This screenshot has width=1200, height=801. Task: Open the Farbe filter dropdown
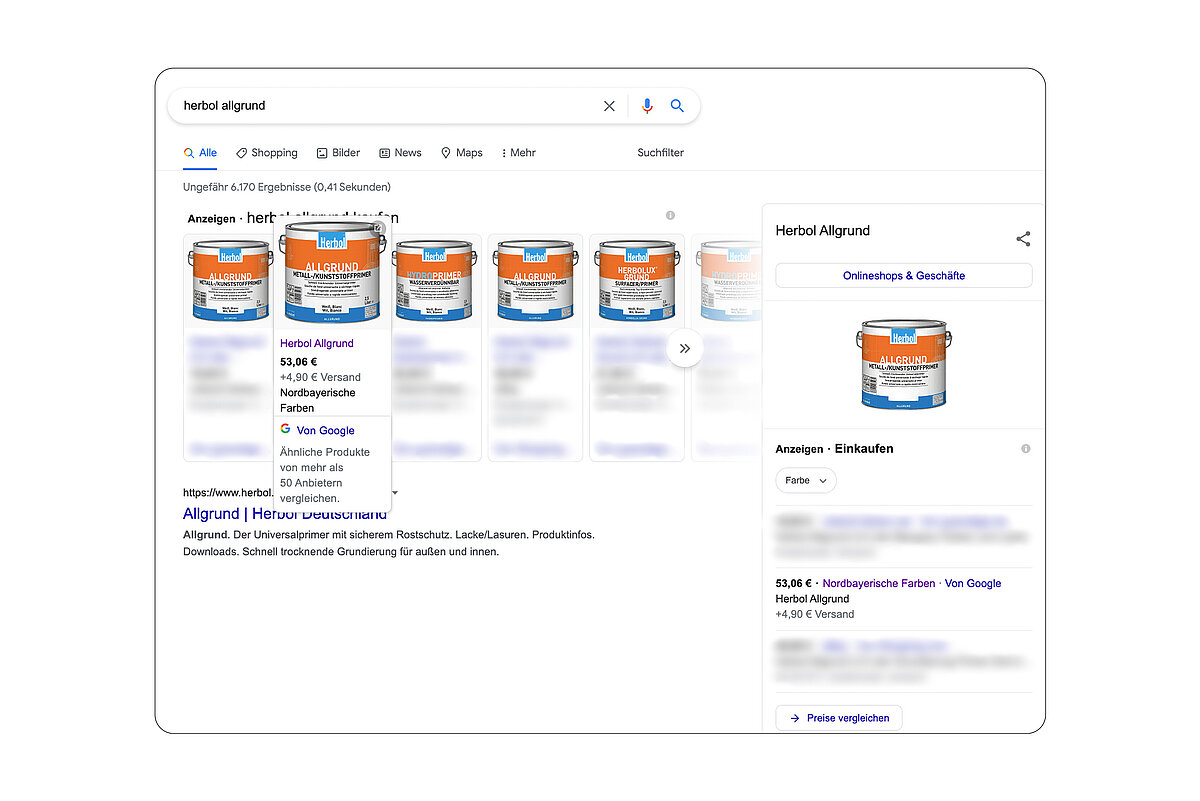(806, 481)
